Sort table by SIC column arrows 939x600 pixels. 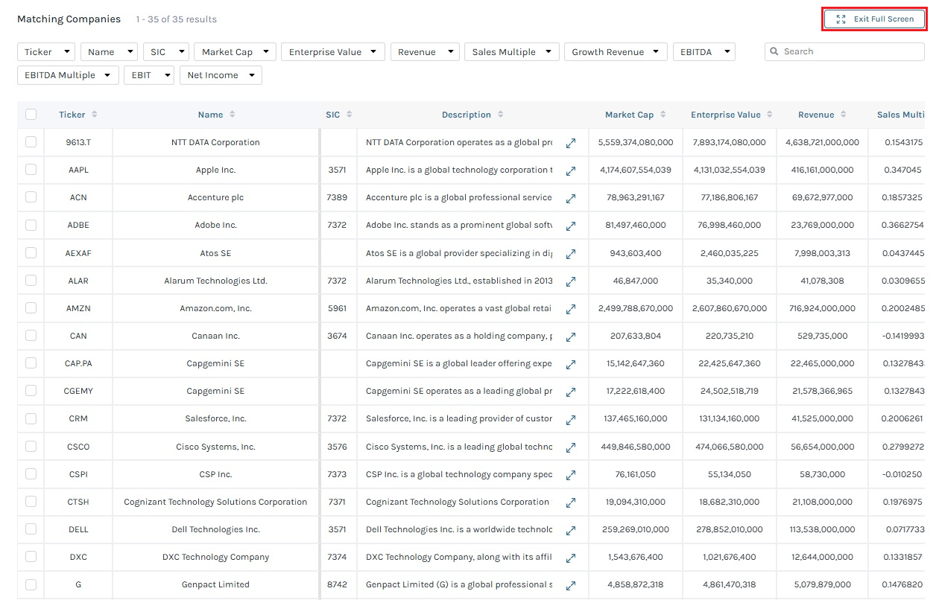pyautogui.click(x=349, y=114)
